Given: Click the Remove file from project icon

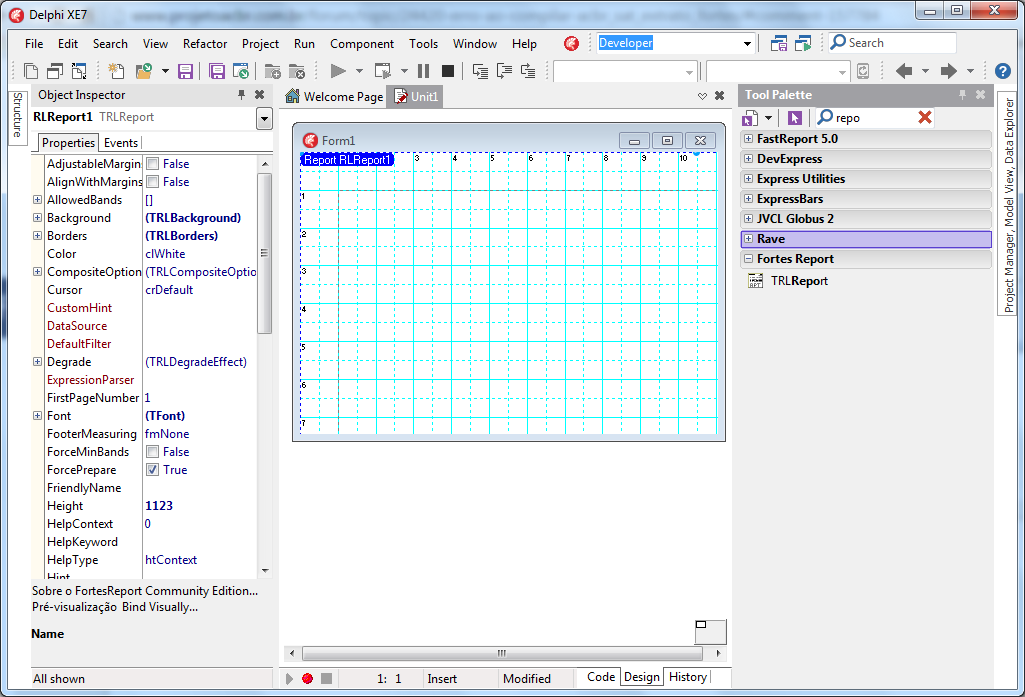Looking at the screenshot, I should tap(297, 71).
